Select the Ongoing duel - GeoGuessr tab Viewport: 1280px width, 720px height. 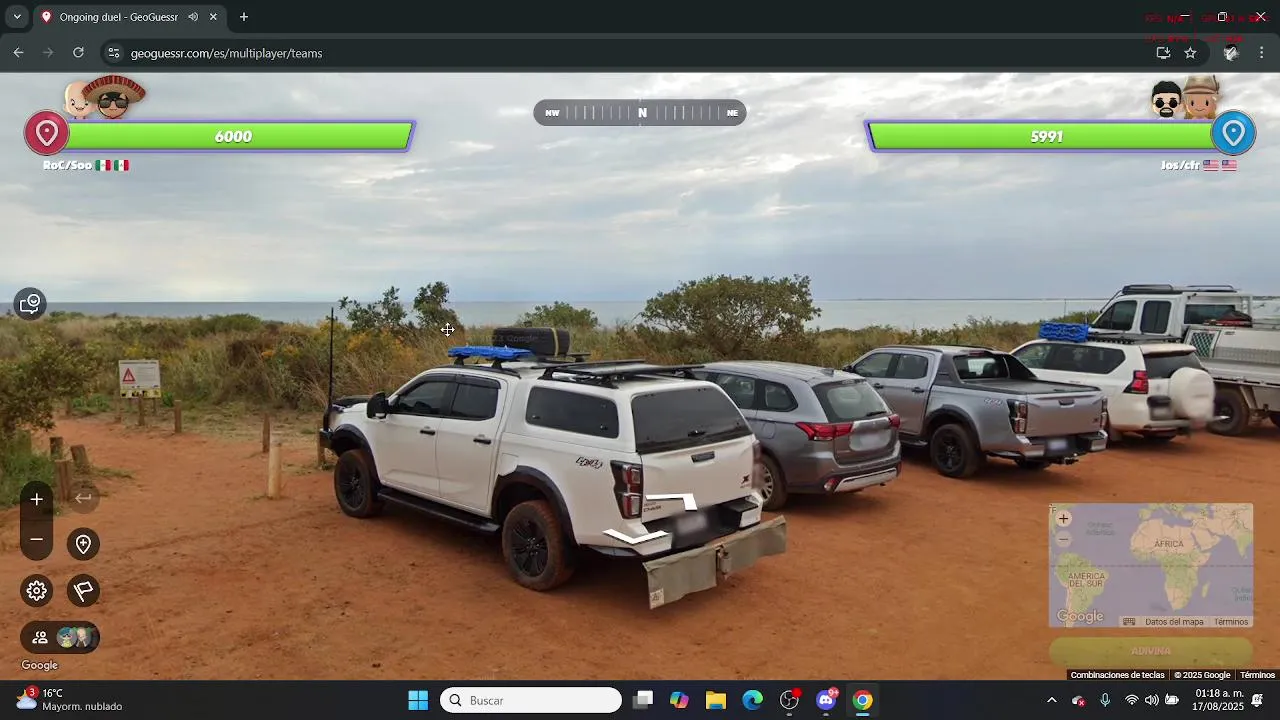[x=129, y=17]
